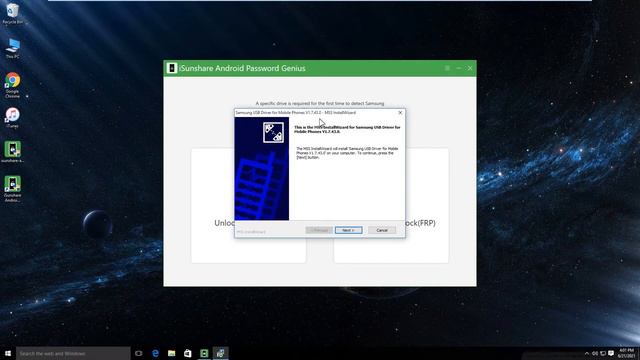Click the Search the web and Windows box

click(73, 353)
